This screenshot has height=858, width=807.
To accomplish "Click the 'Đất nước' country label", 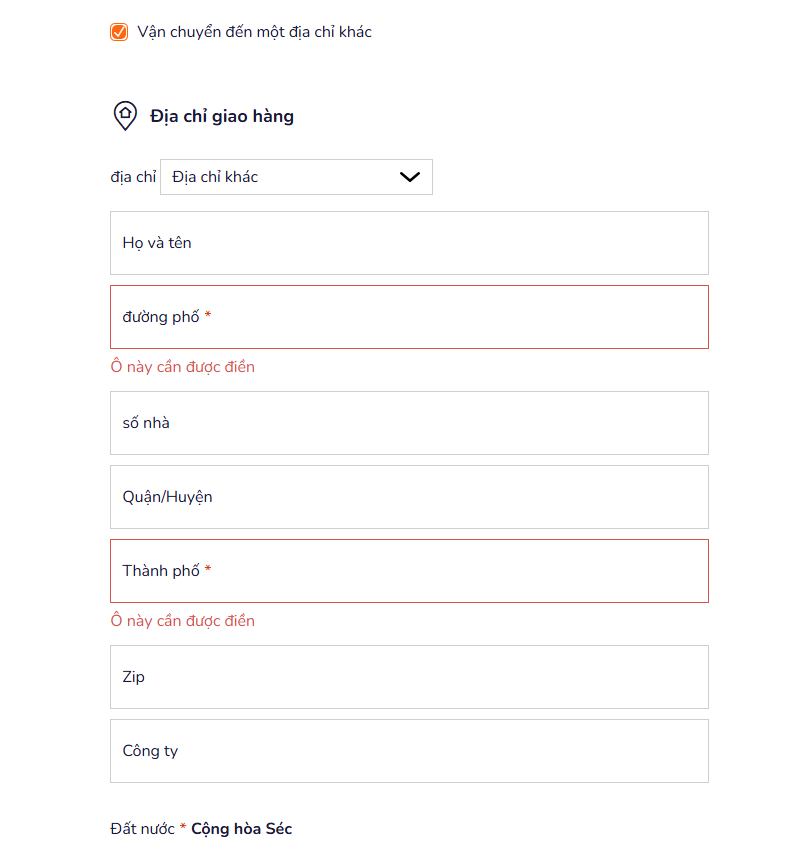I will click(x=142, y=829).
